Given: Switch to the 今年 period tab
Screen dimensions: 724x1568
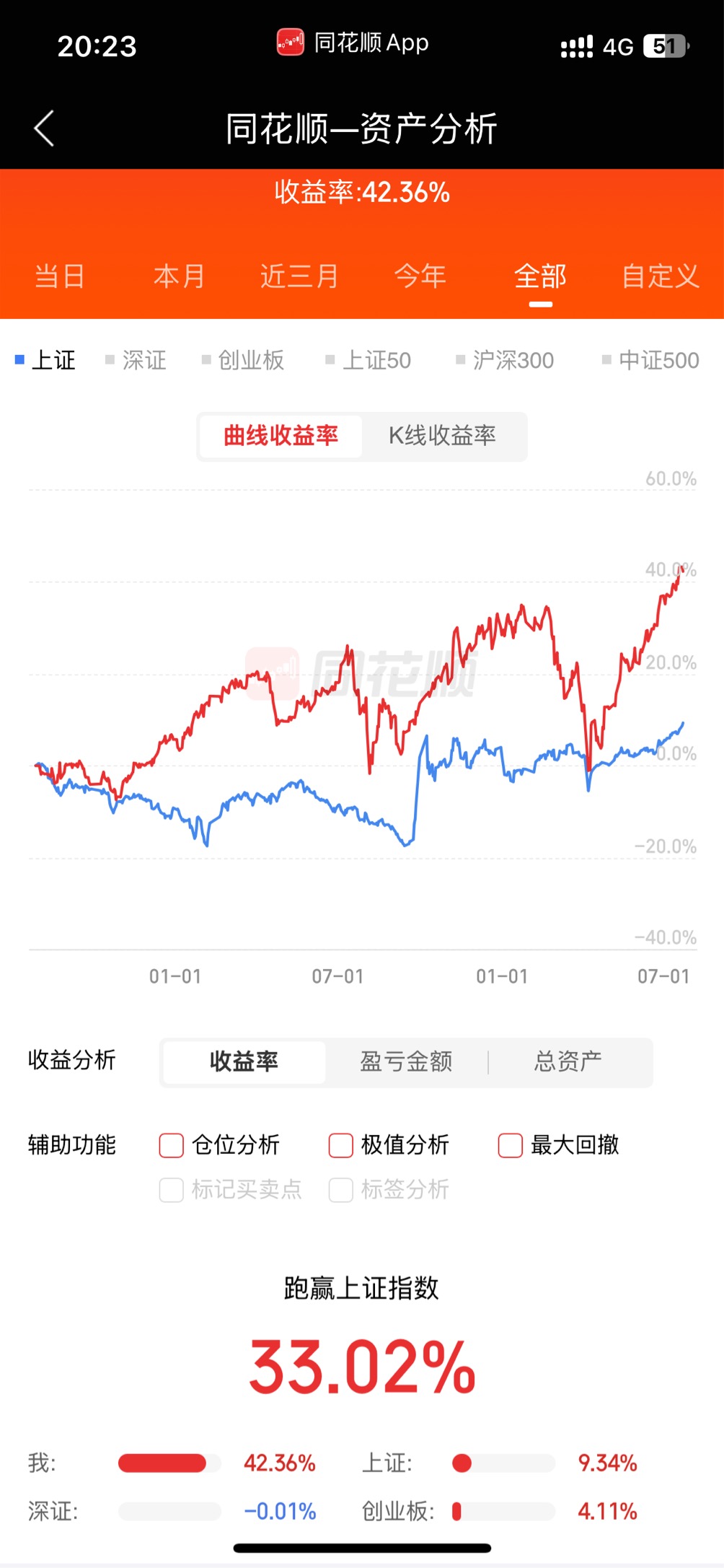Looking at the screenshot, I should tap(420, 276).
